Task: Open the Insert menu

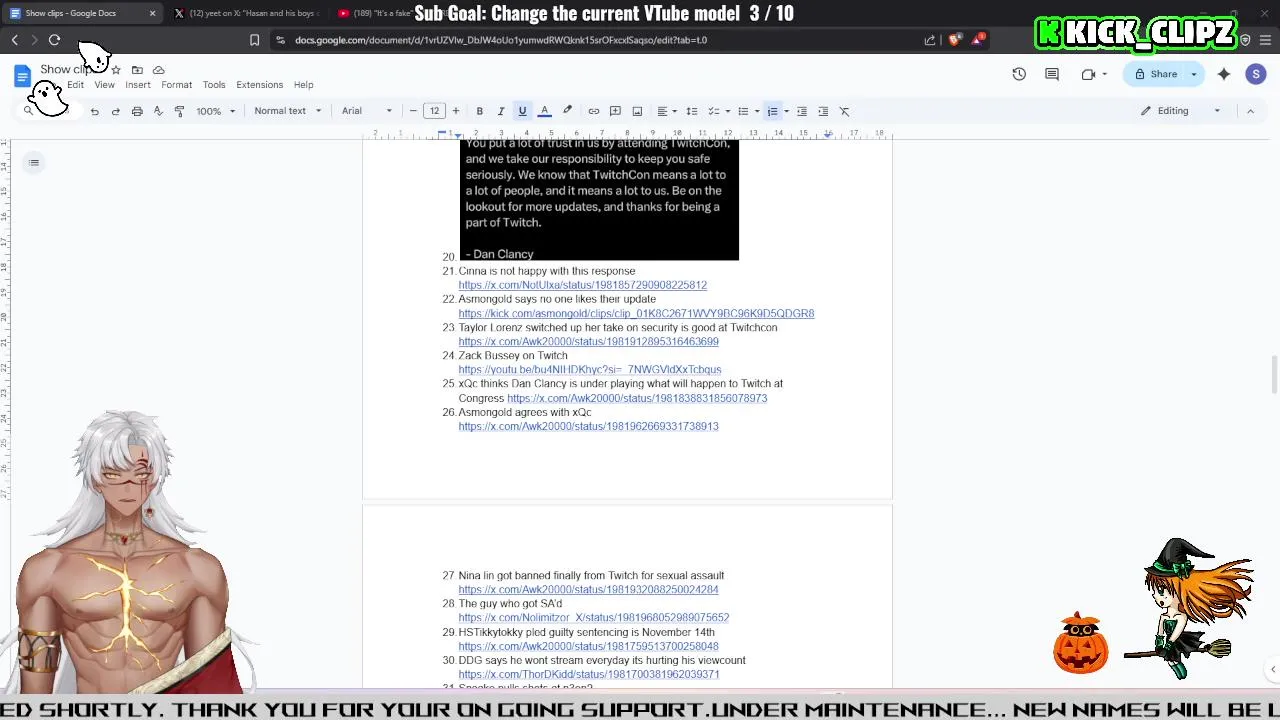Action: click(x=138, y=85)
